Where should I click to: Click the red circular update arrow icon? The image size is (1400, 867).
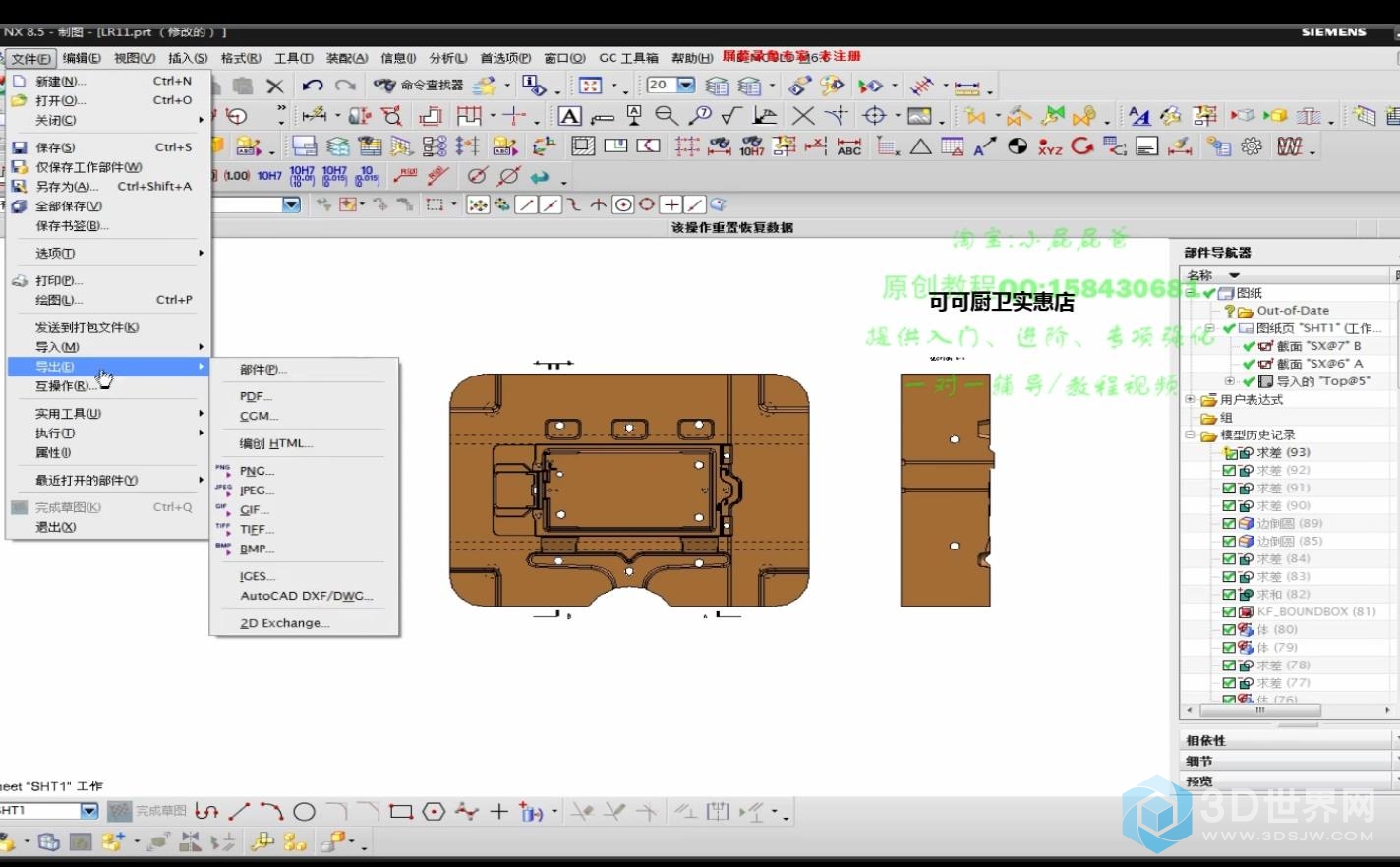(1082, 146)
